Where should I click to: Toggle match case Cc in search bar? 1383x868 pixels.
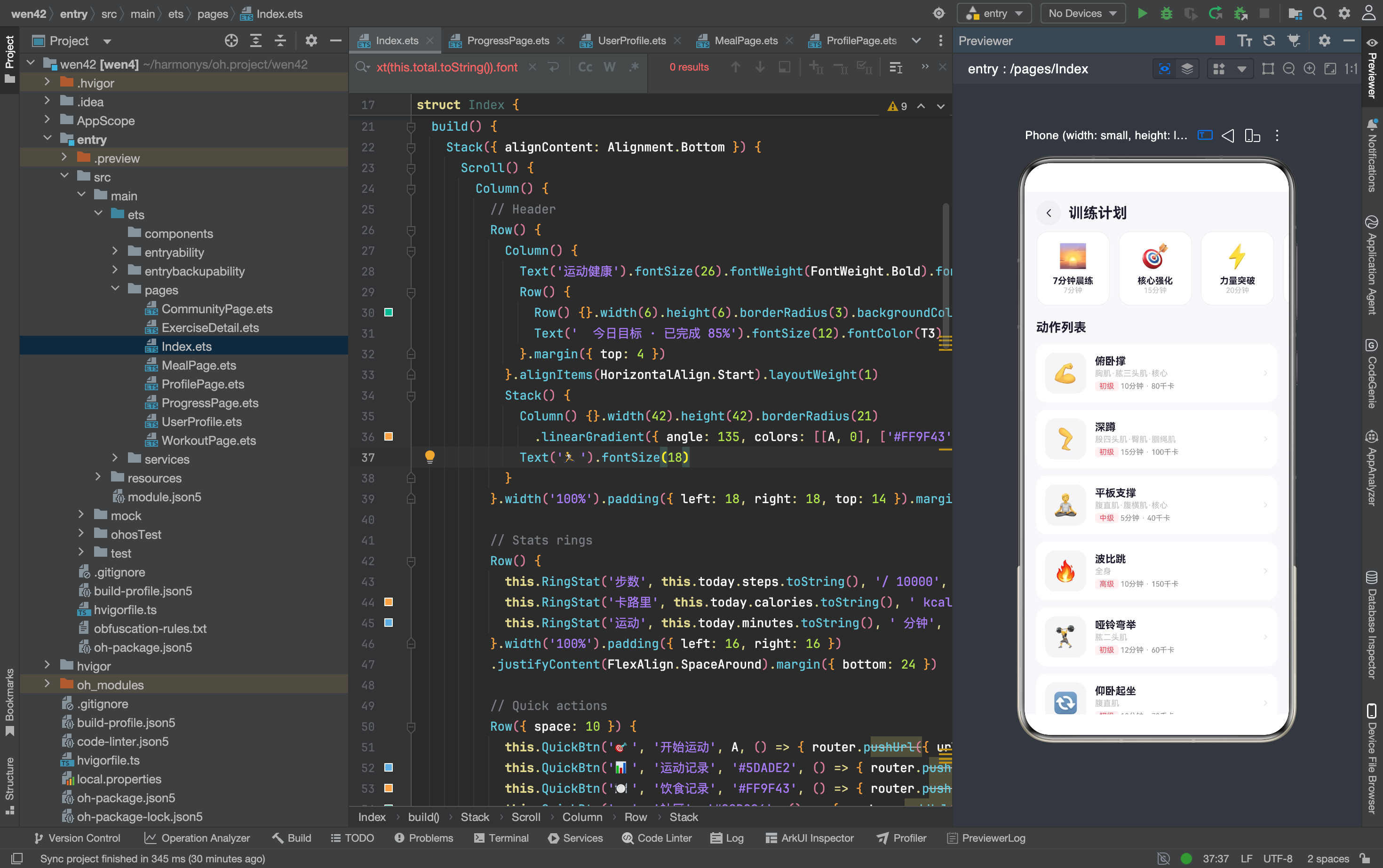pyautogui.click(x=585, y=67)
